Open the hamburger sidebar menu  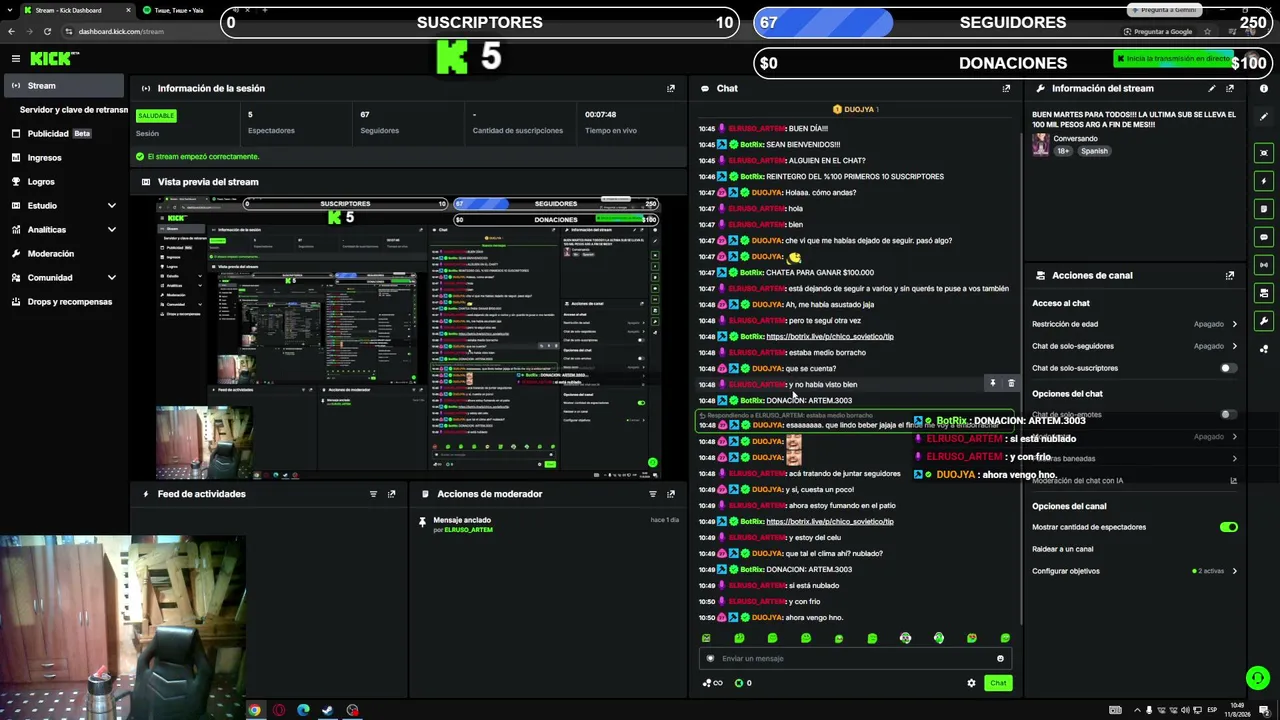coord(15,59)
